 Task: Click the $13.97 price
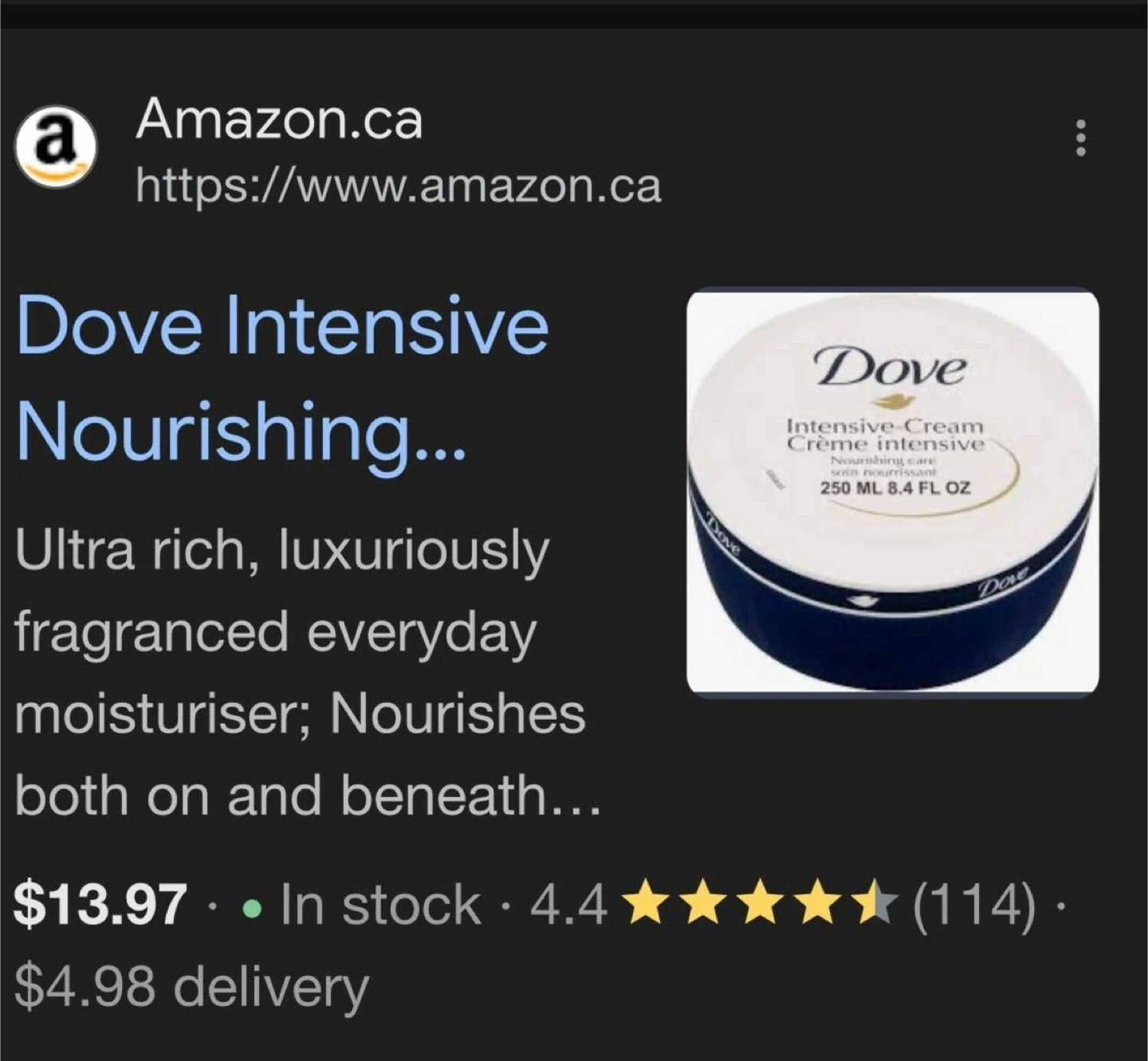click(x=100, y=906)
